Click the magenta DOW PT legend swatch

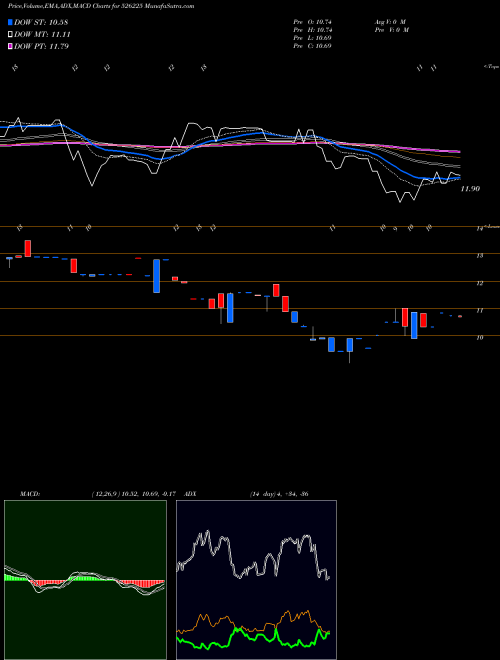10,46
